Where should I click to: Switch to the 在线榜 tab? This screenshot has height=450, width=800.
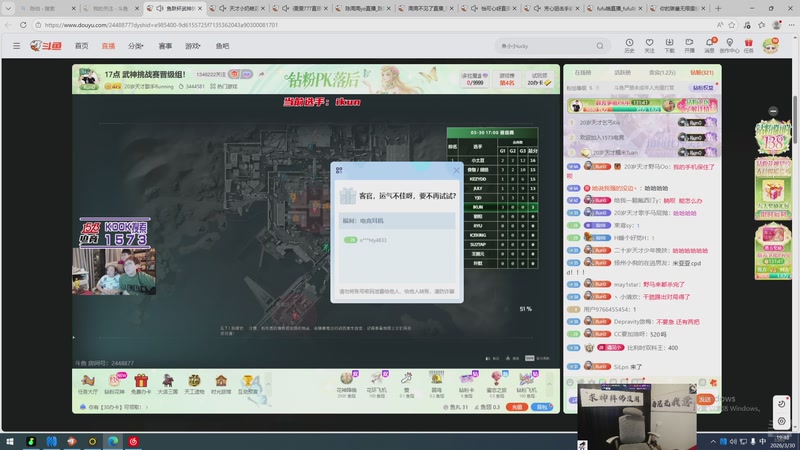click(583, 72)
